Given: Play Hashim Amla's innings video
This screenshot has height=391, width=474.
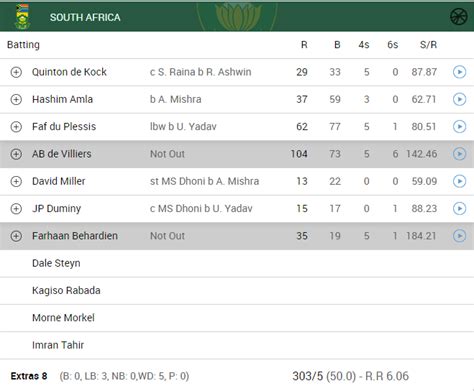Looking at the screenshot, I should coord(459,99).
